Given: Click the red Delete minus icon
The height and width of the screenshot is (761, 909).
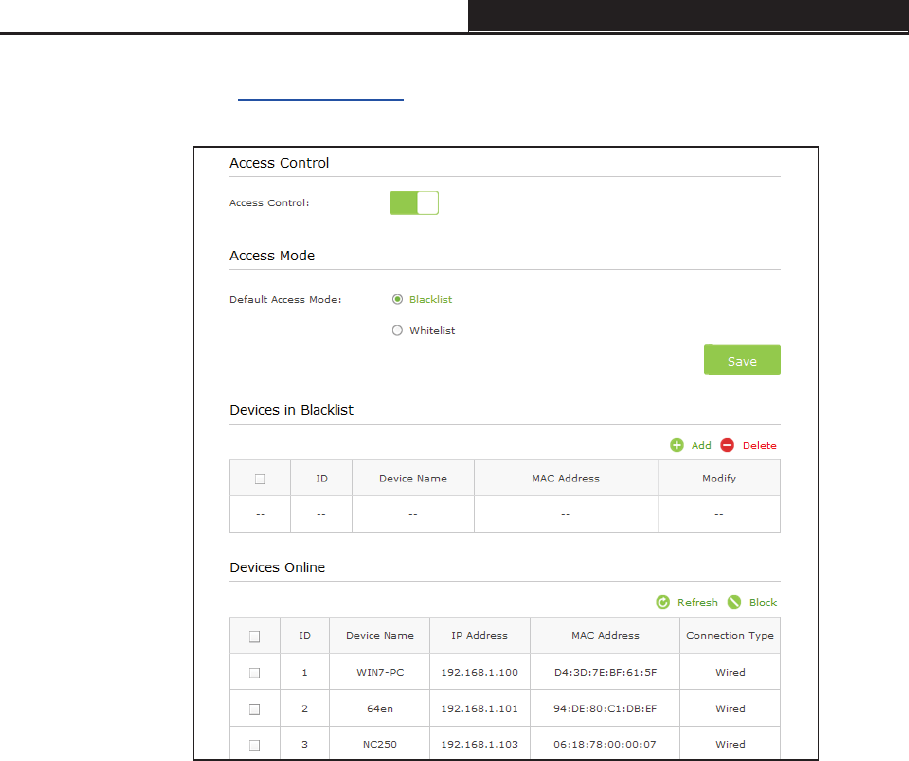Looking at the screenshot, I should click(x=727, y=445).
